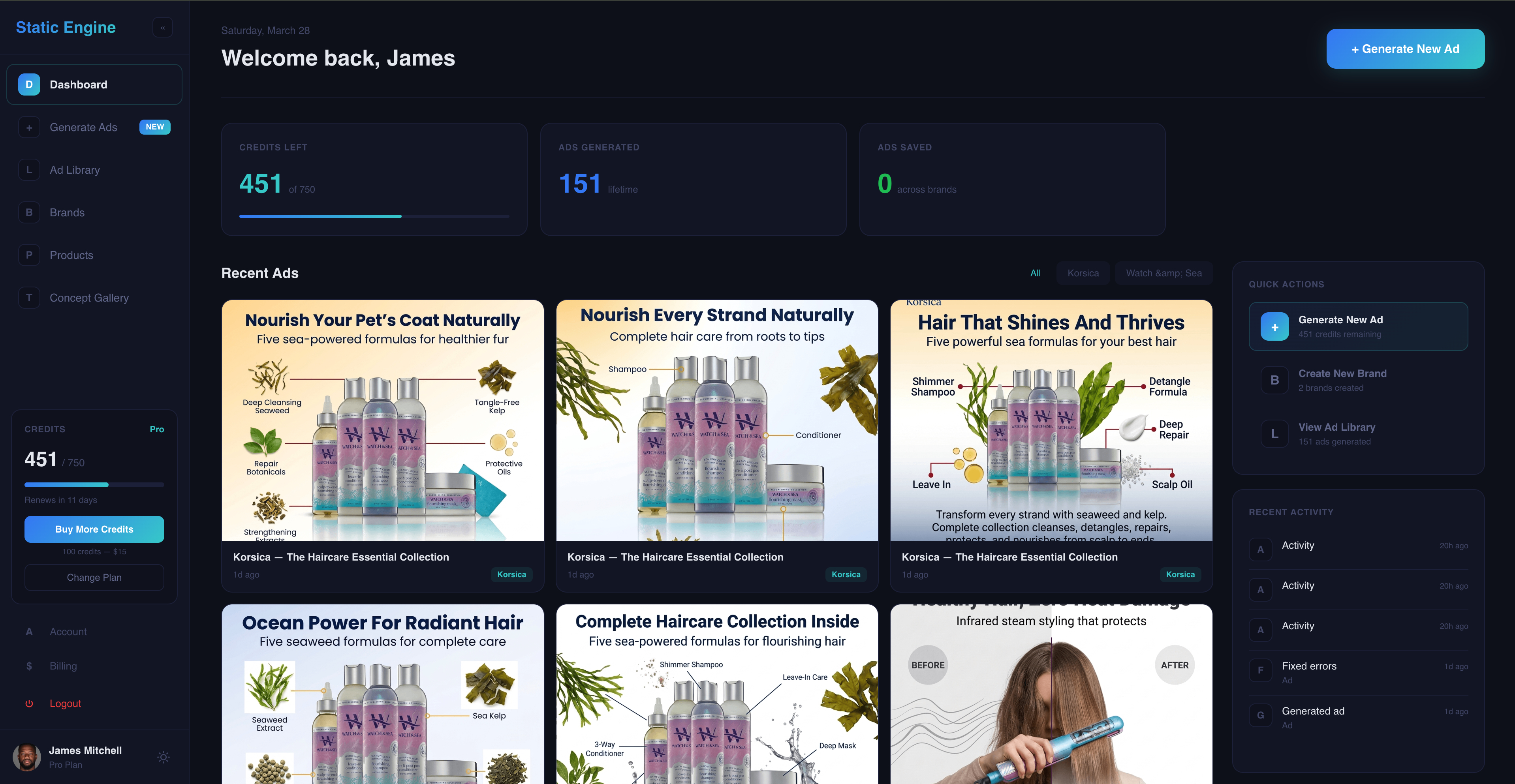Toggle the theme sun icon near James Mitchell

click(x=164, y=757)
